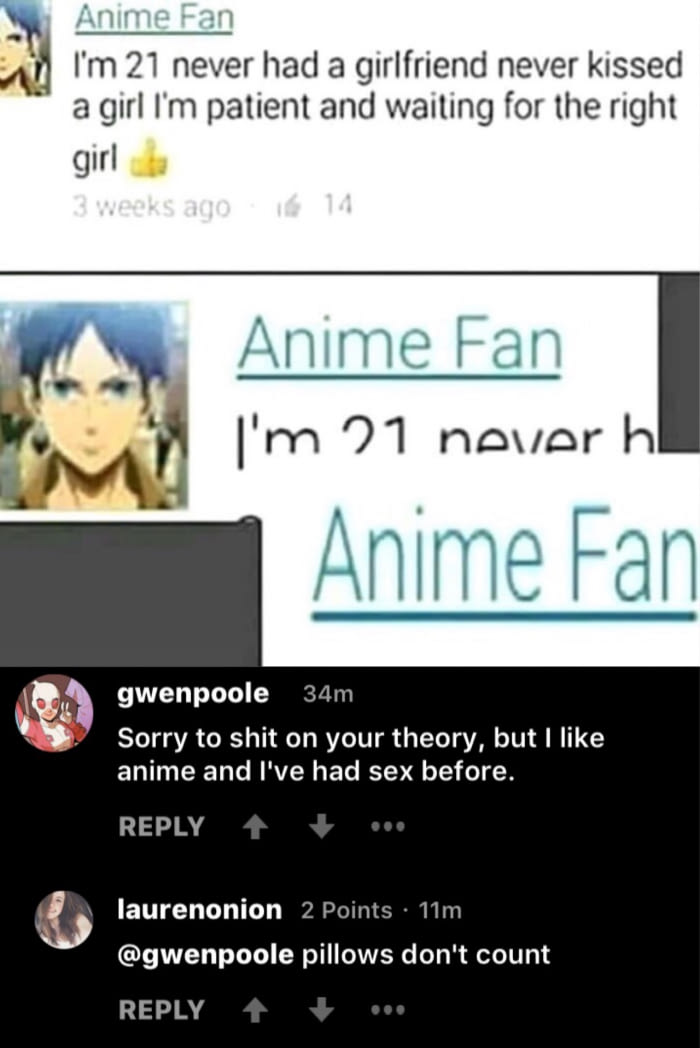Reply to gwenpoole's comment
The width and height of the screenshot is (700, 1048).
pos(161,827)
